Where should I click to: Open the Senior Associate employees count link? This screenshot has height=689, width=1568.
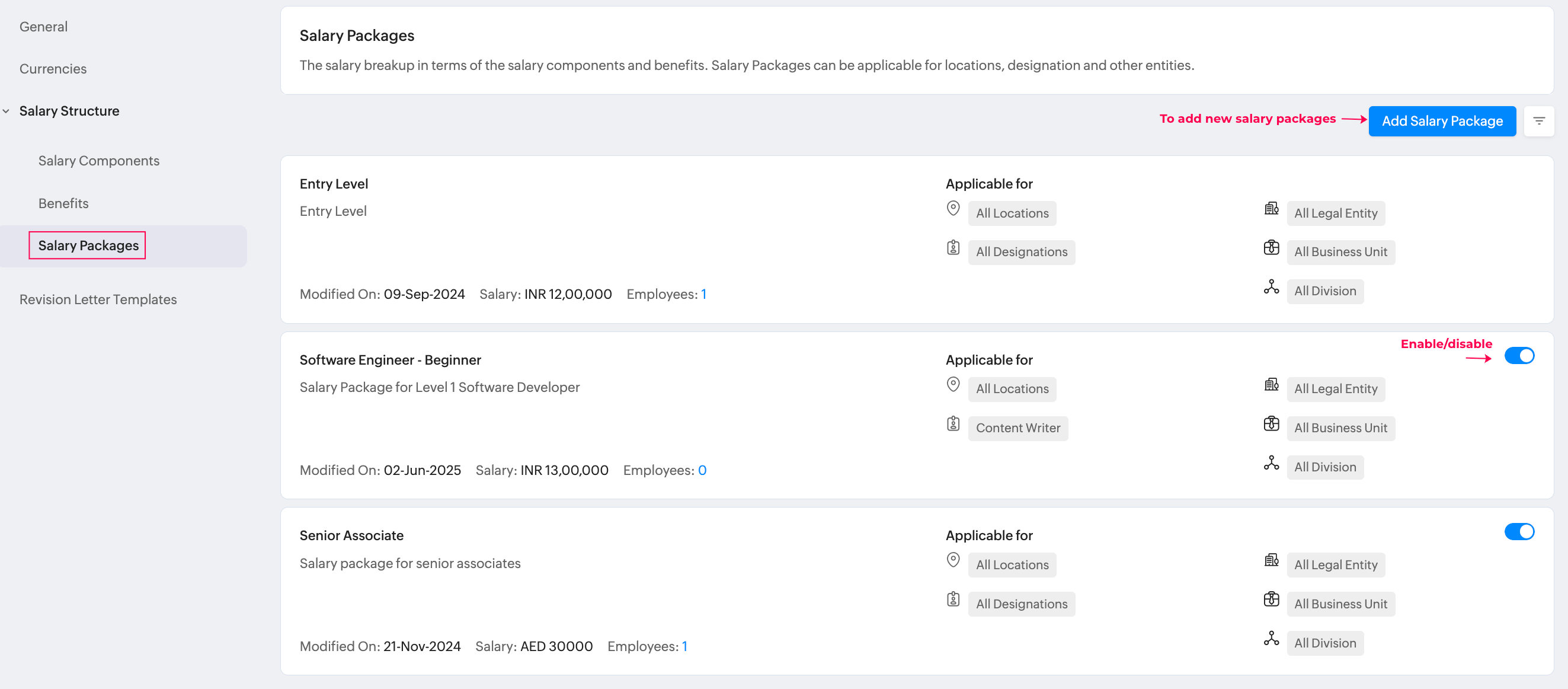[x=684, y=646]
